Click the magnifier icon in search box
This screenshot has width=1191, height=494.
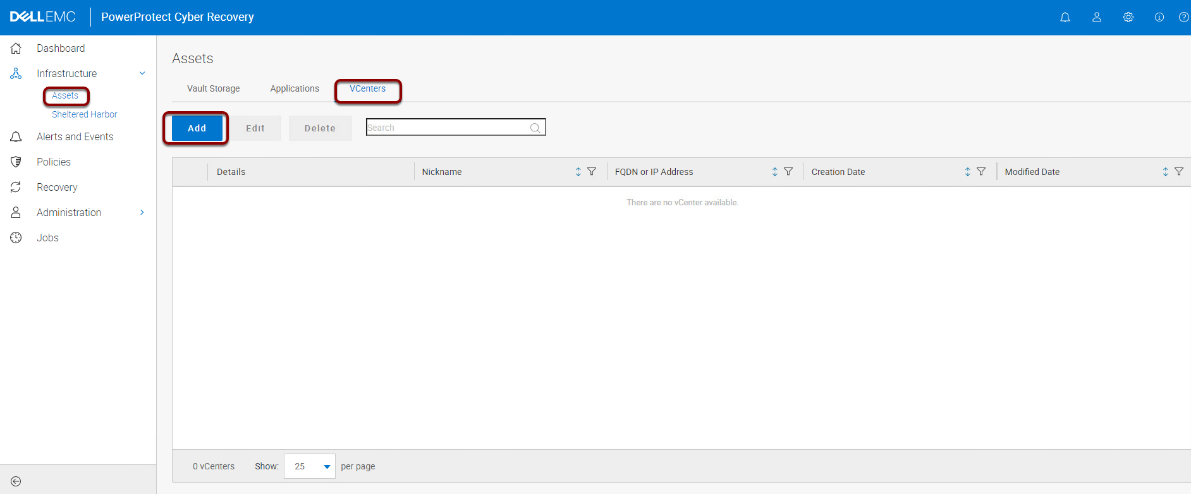point(535,128)
